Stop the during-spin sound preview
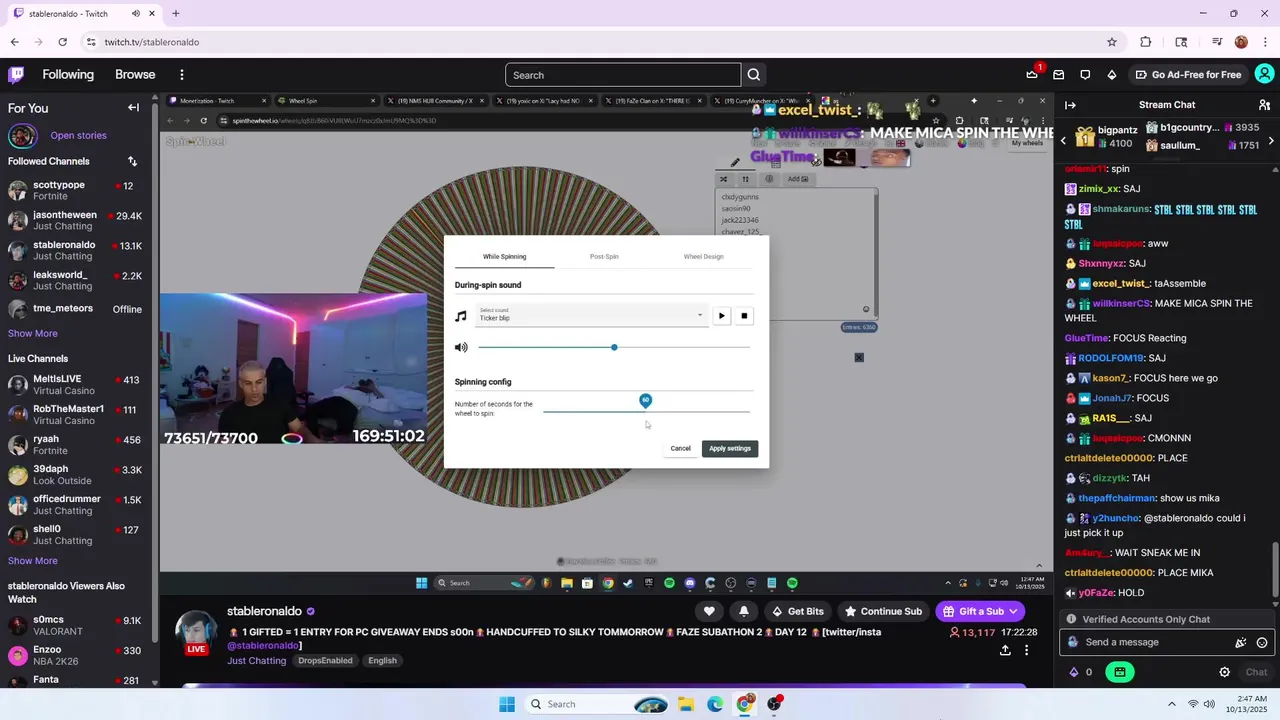1280x720 pixels. tap(744, 316)
